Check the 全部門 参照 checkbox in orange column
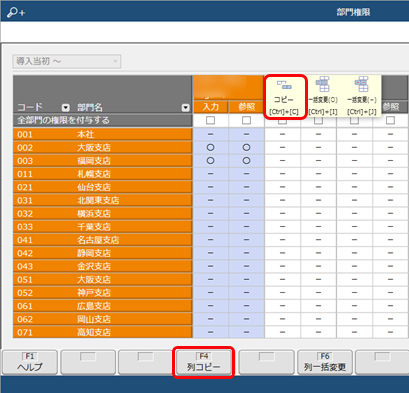Viewport: 409px width, 393px height. (246, 120)
